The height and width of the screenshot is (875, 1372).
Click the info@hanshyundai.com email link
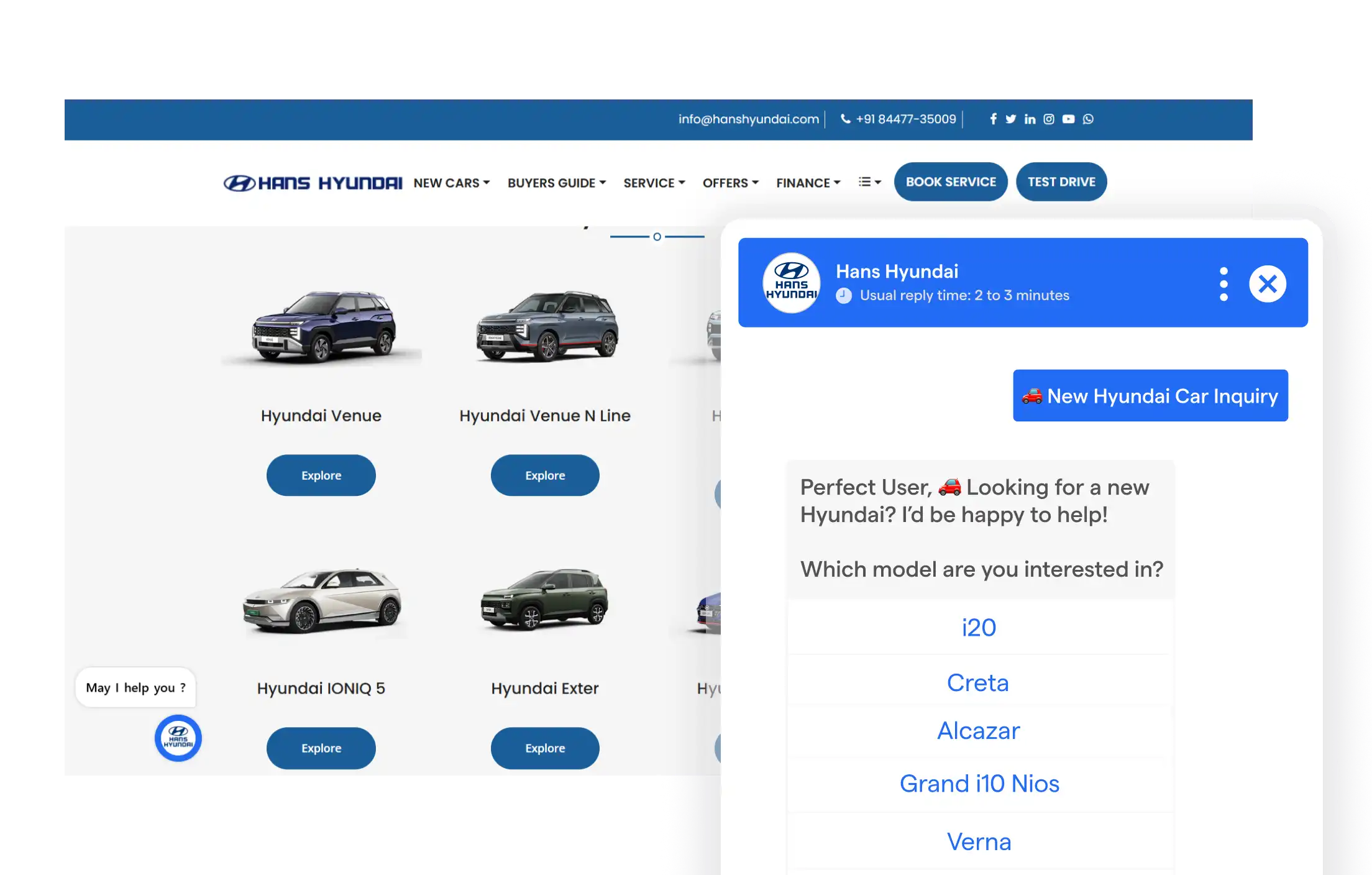[x=748, y=119]
